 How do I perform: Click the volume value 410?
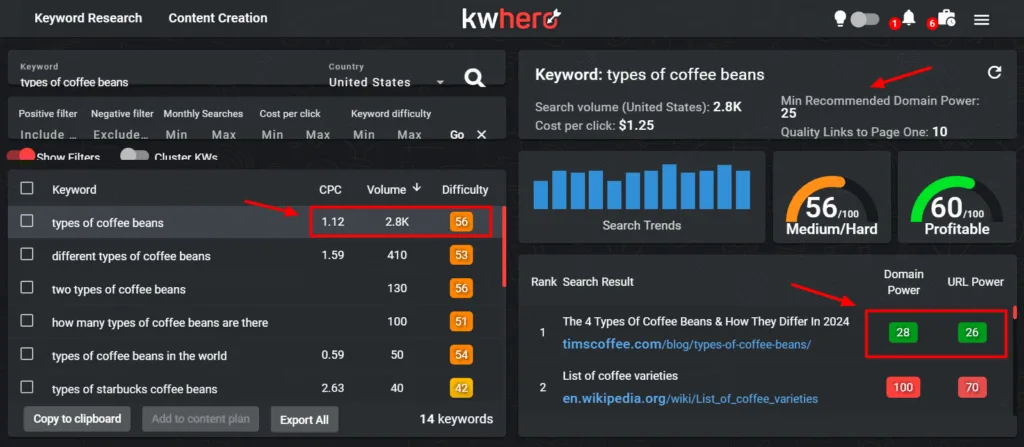coord(396,255)
